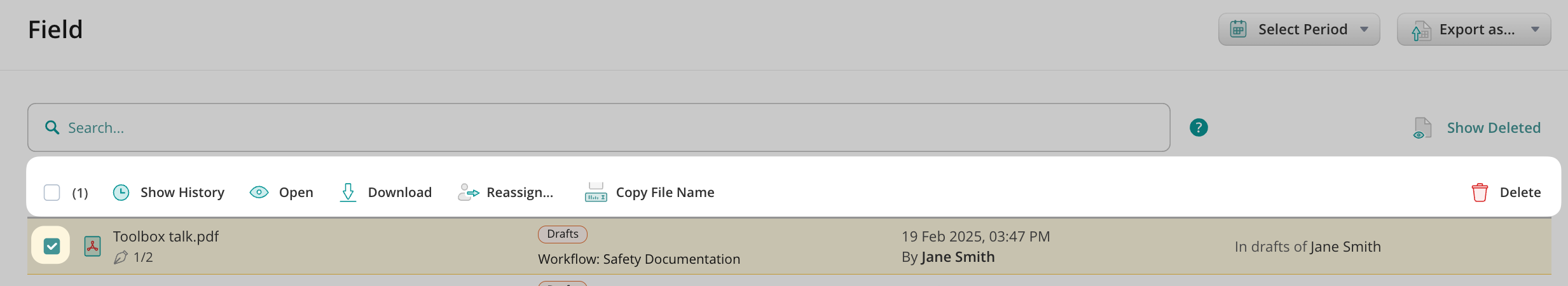
Task: Click the Show History label
Action: tap(182, 193)
